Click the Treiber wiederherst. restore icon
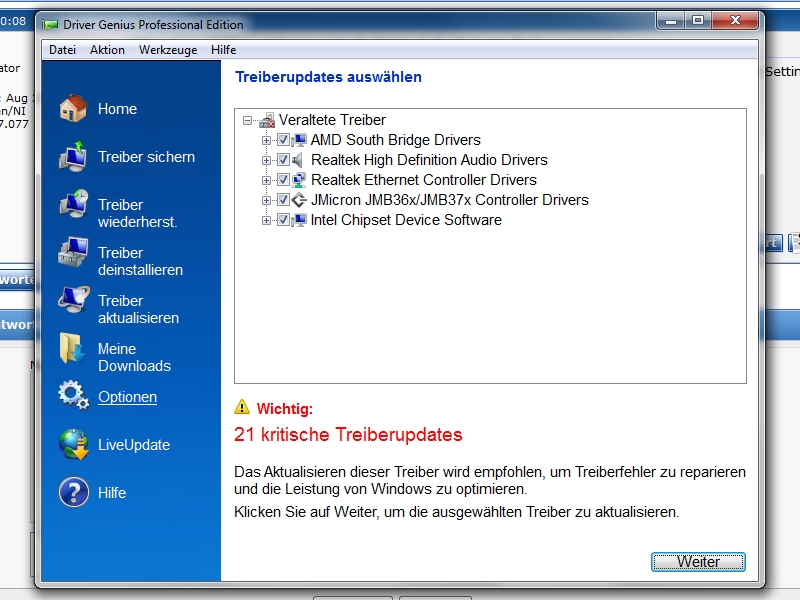 click(73, 204)
